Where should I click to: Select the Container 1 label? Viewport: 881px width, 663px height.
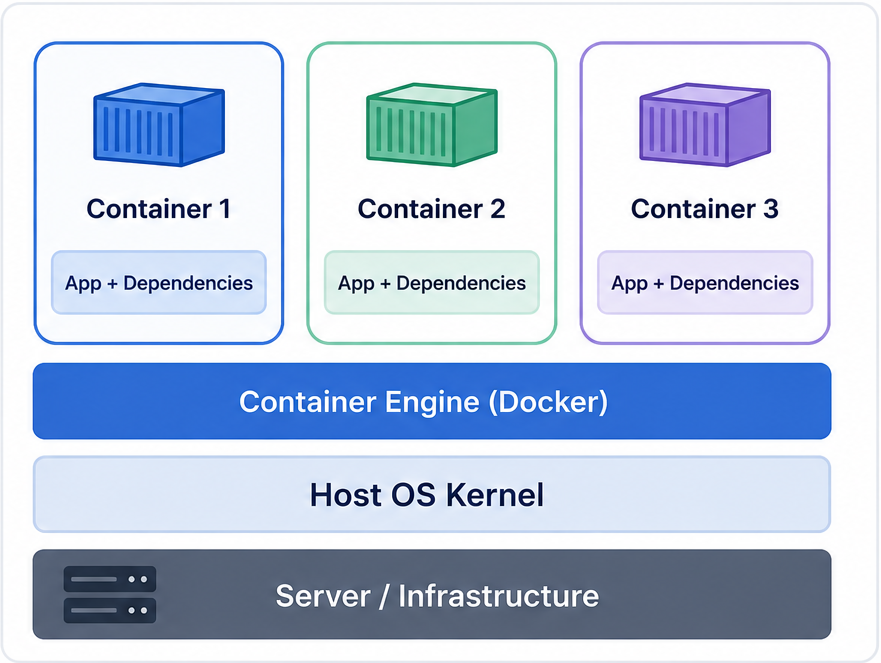point(158,209)
